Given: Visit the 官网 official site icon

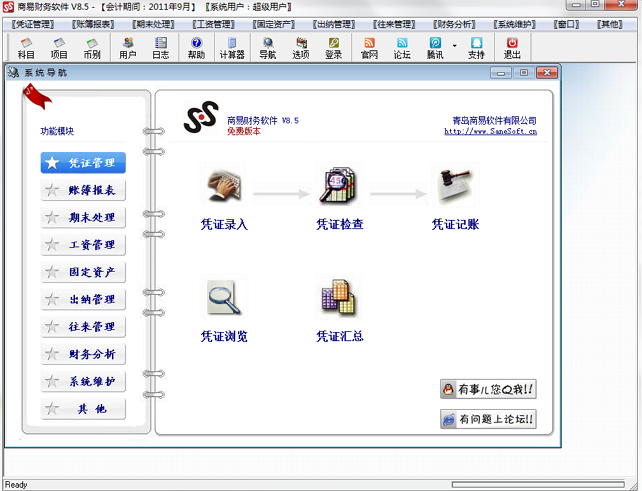Looking at the screenshot, I should (369, 48).
